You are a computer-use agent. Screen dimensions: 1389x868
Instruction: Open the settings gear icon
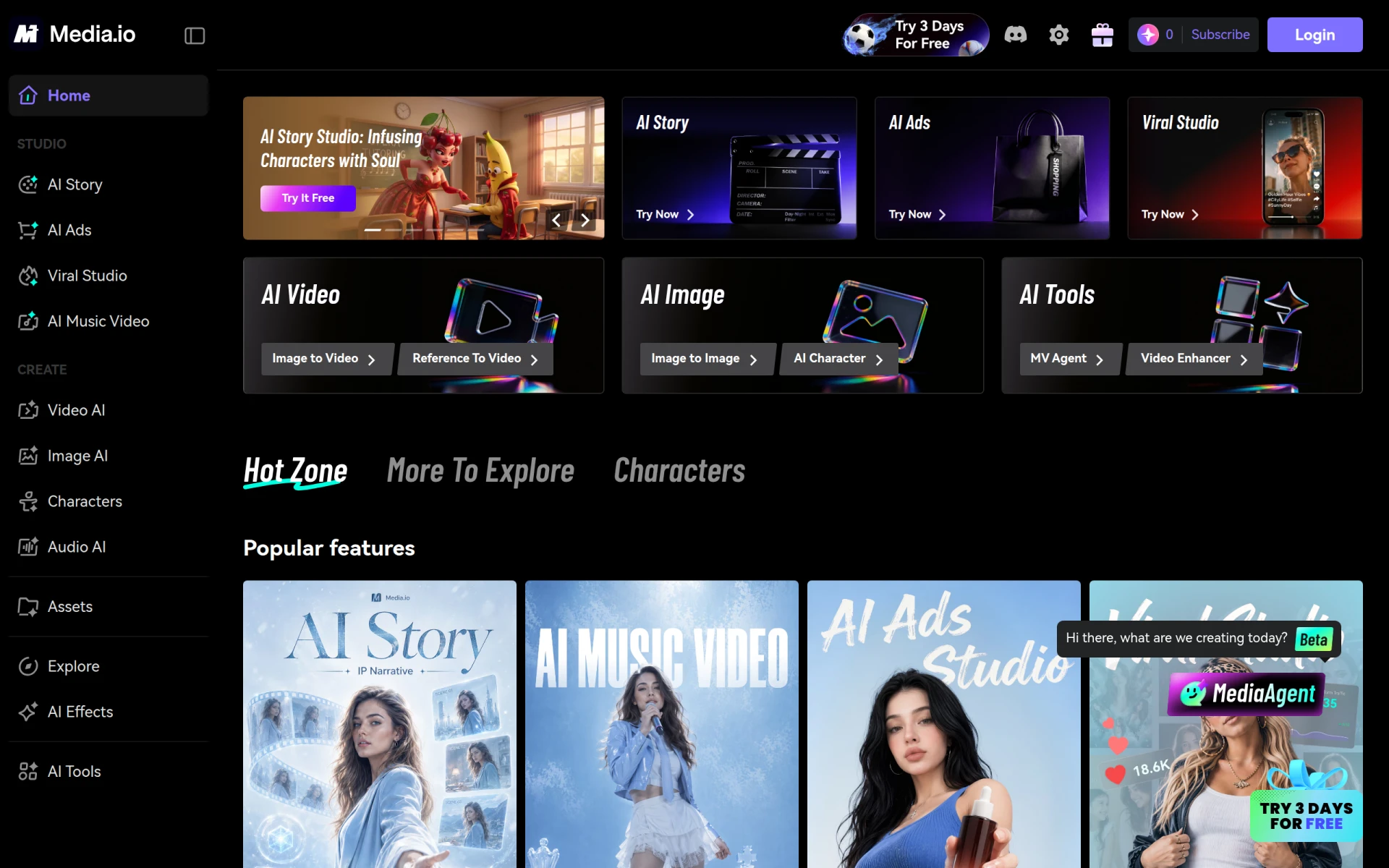click(x=1059, y=35)
